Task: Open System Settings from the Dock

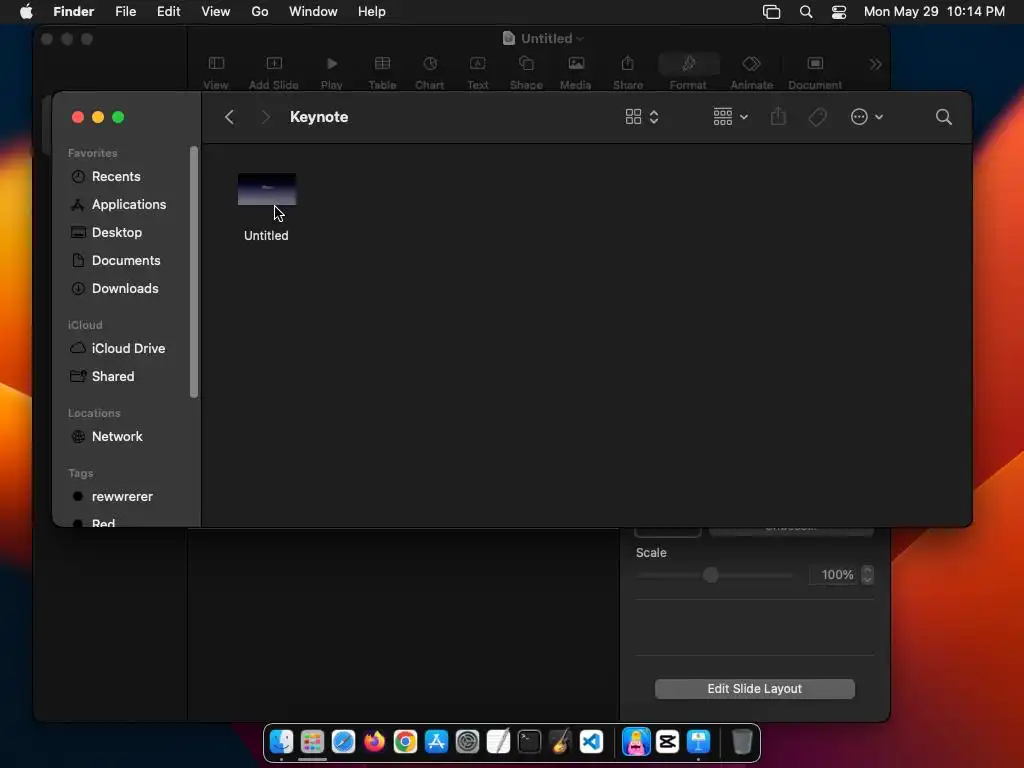Action: pyautogui.click(x=467, y=742)
